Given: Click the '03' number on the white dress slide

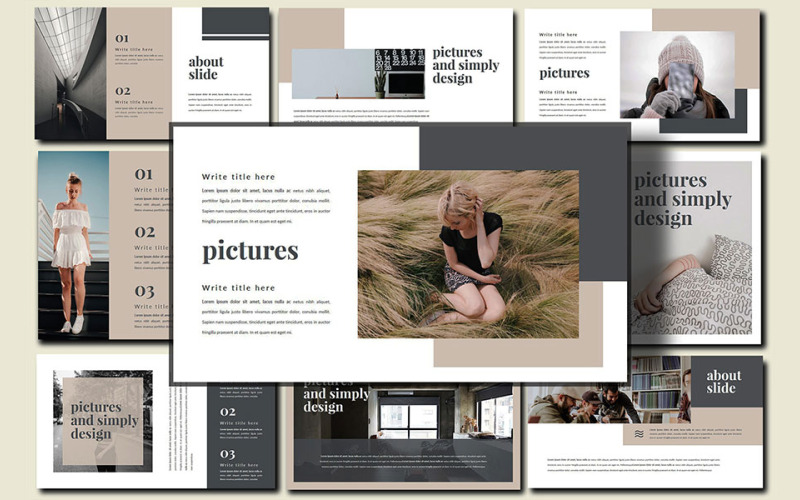Looking at the screenshot, I should pos(144,291).
